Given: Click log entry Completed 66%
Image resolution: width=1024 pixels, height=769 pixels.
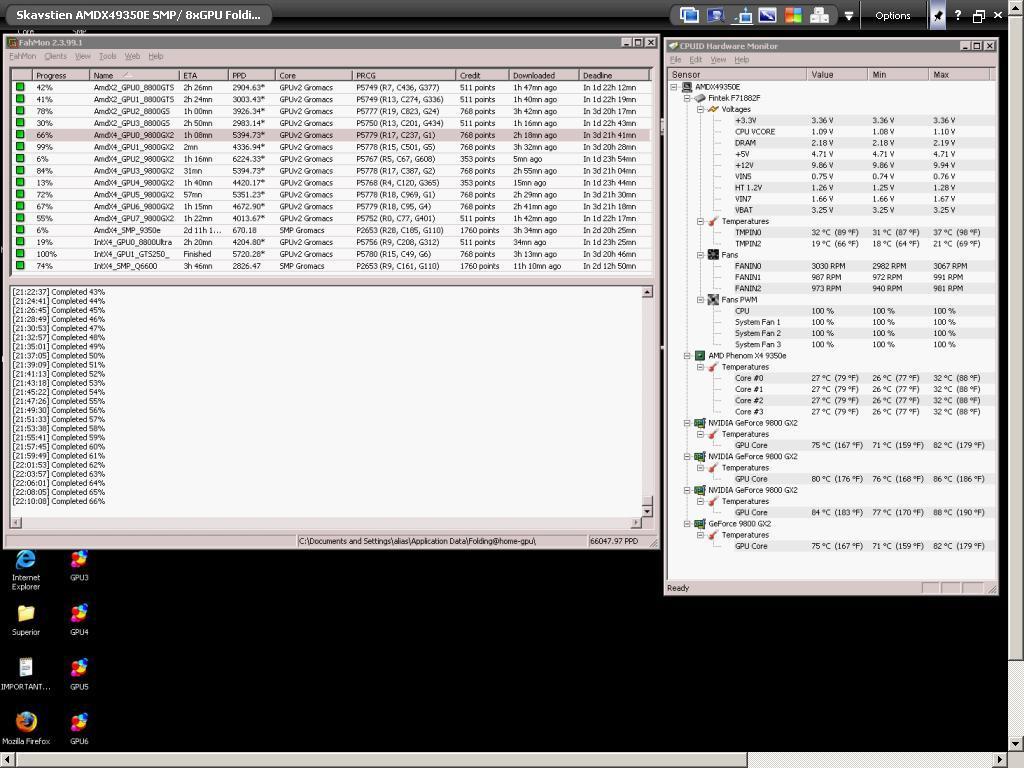Looking at the screenshot, I should click(x=59, y=501).
